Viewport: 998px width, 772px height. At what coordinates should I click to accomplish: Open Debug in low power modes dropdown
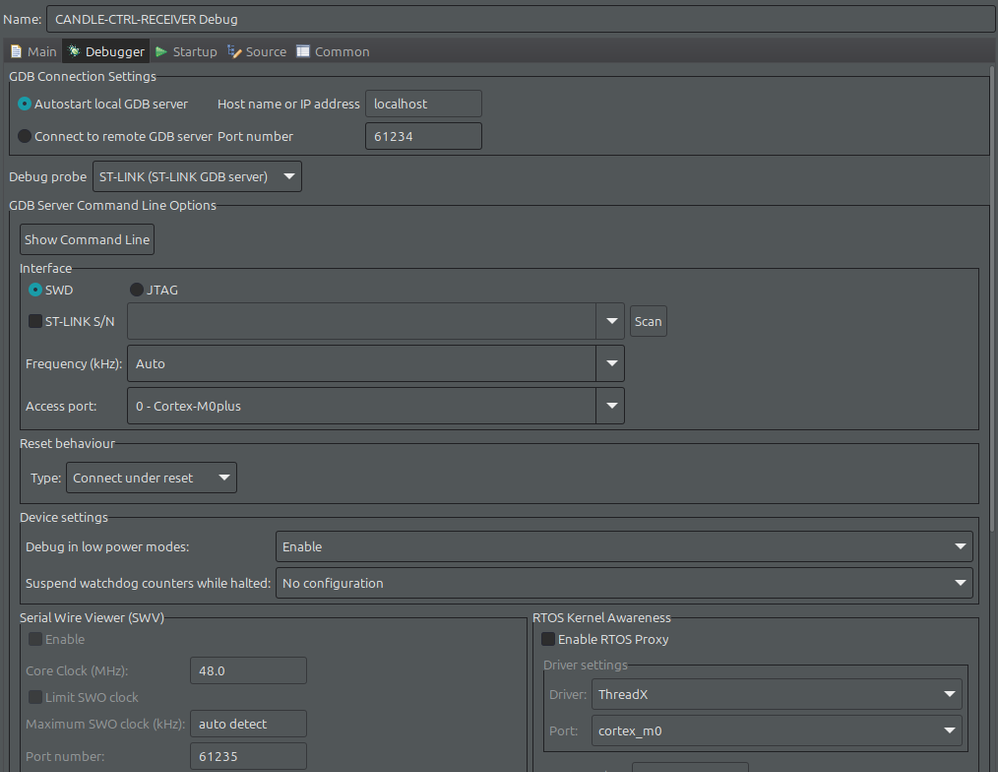(624, 547)
